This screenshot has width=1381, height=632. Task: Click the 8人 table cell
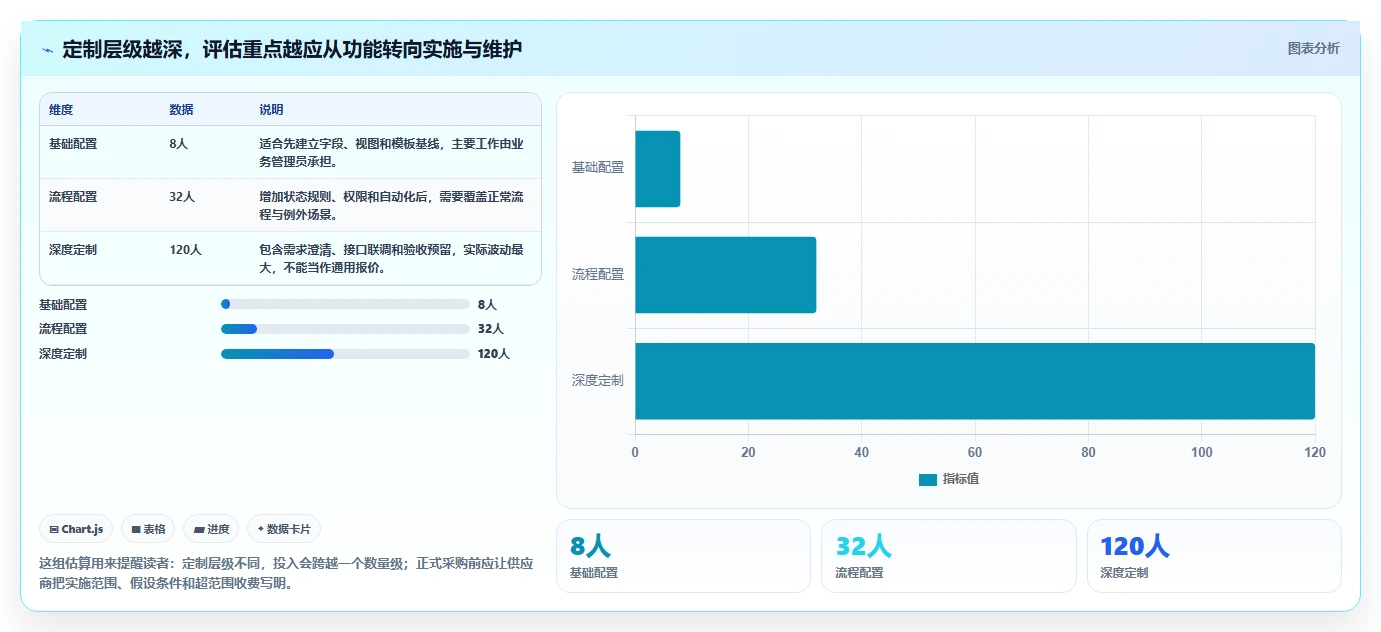tap(178, 144)
